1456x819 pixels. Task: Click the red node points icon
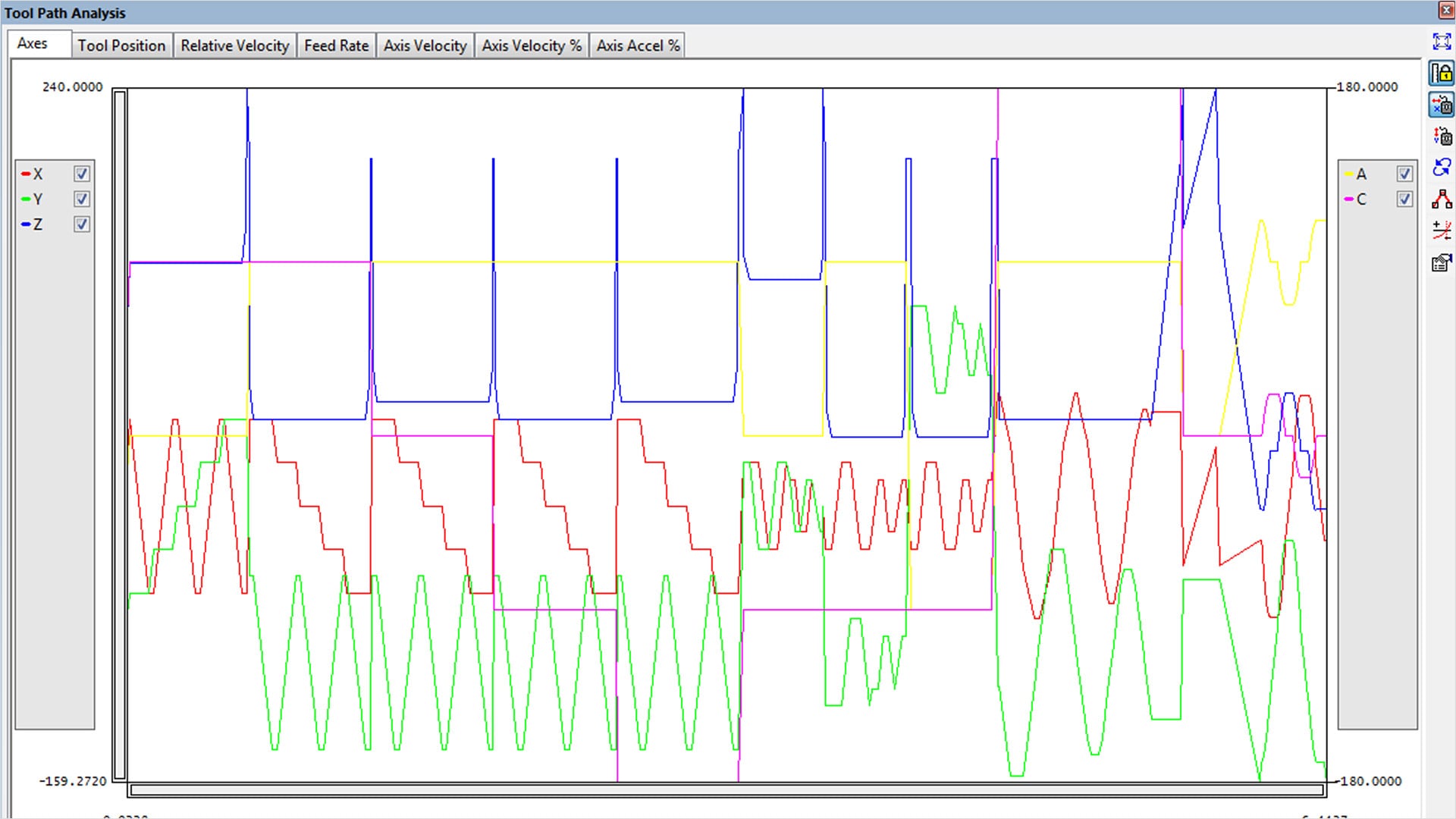(x=1442, y=199)
